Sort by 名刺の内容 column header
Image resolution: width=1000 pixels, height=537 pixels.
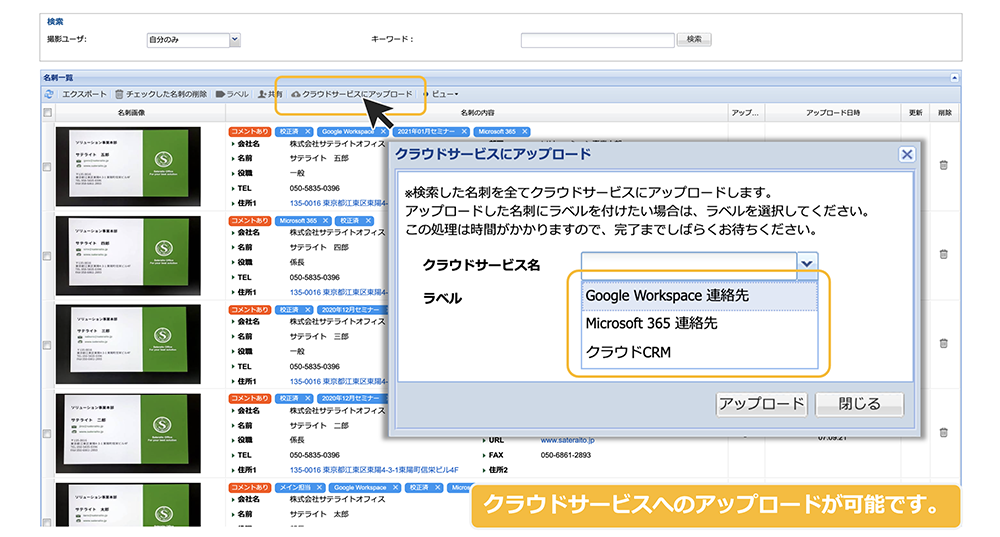[x=477, y=113]
